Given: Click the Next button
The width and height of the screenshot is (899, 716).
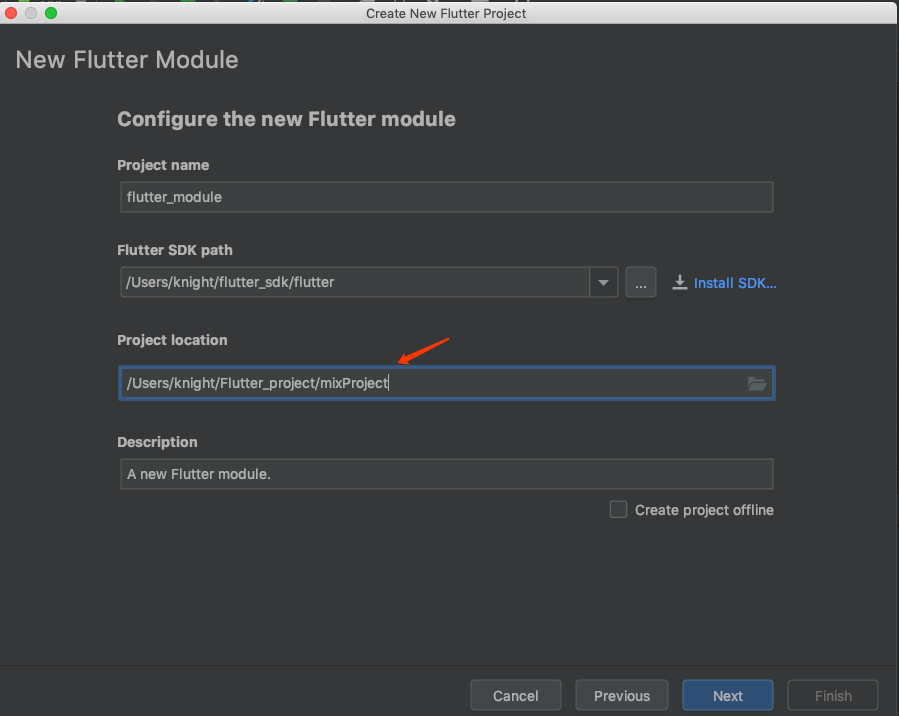Looking at the screenshot, I should click(x=728, y=695).
